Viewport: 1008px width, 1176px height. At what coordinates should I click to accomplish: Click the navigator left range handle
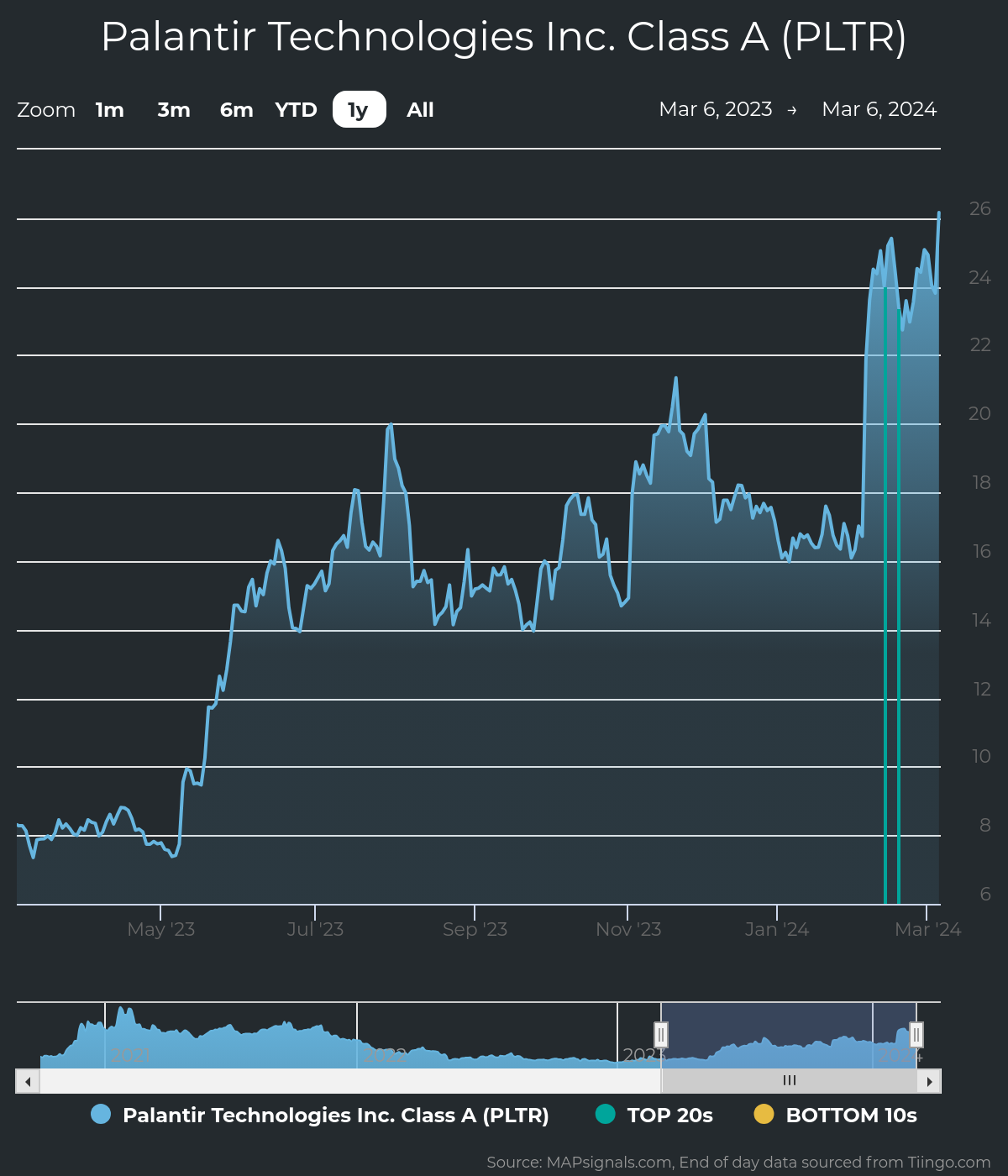[x=661, y=1035]
